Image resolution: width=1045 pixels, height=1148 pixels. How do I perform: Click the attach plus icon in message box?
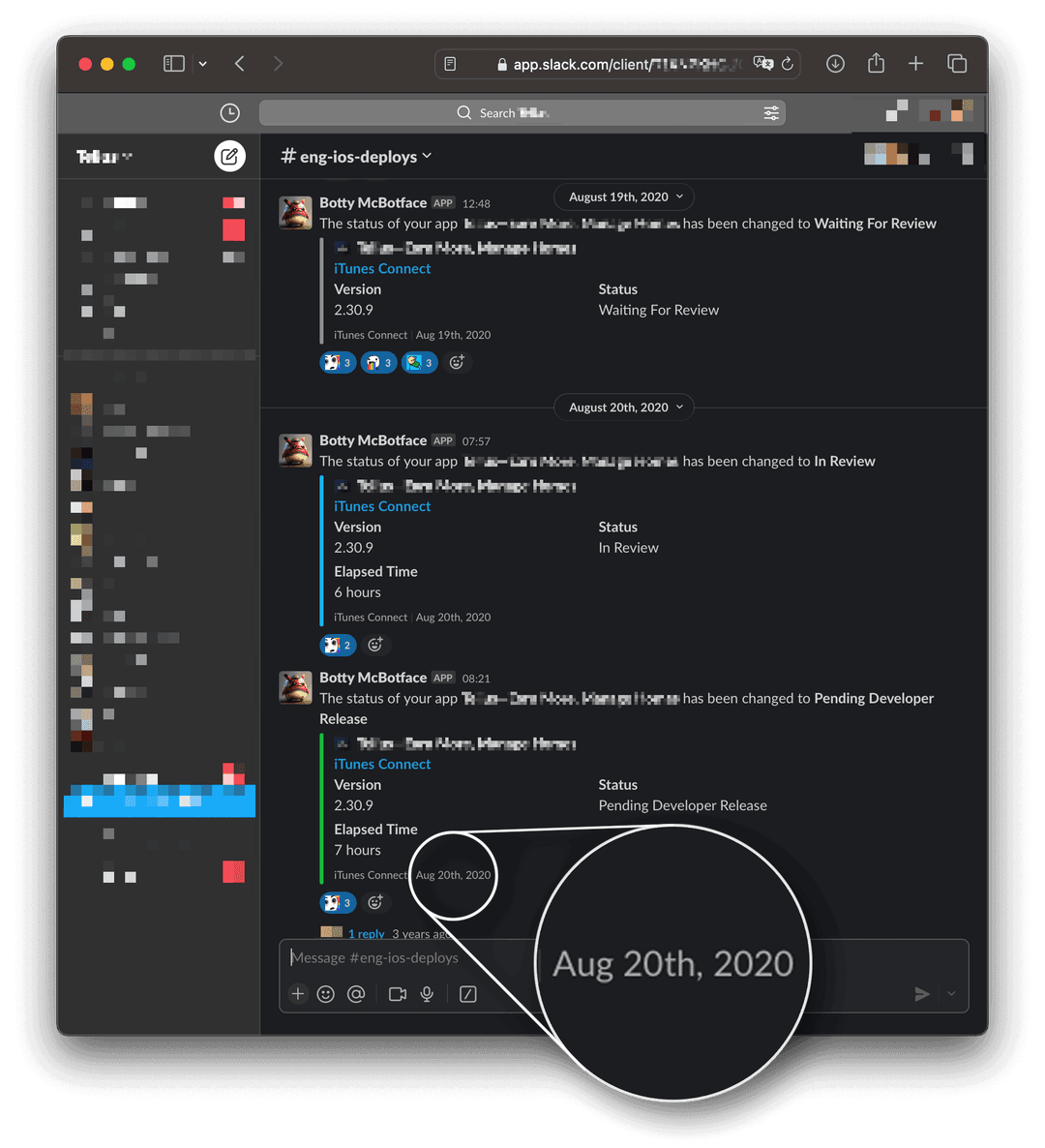[x=297, y=993]
